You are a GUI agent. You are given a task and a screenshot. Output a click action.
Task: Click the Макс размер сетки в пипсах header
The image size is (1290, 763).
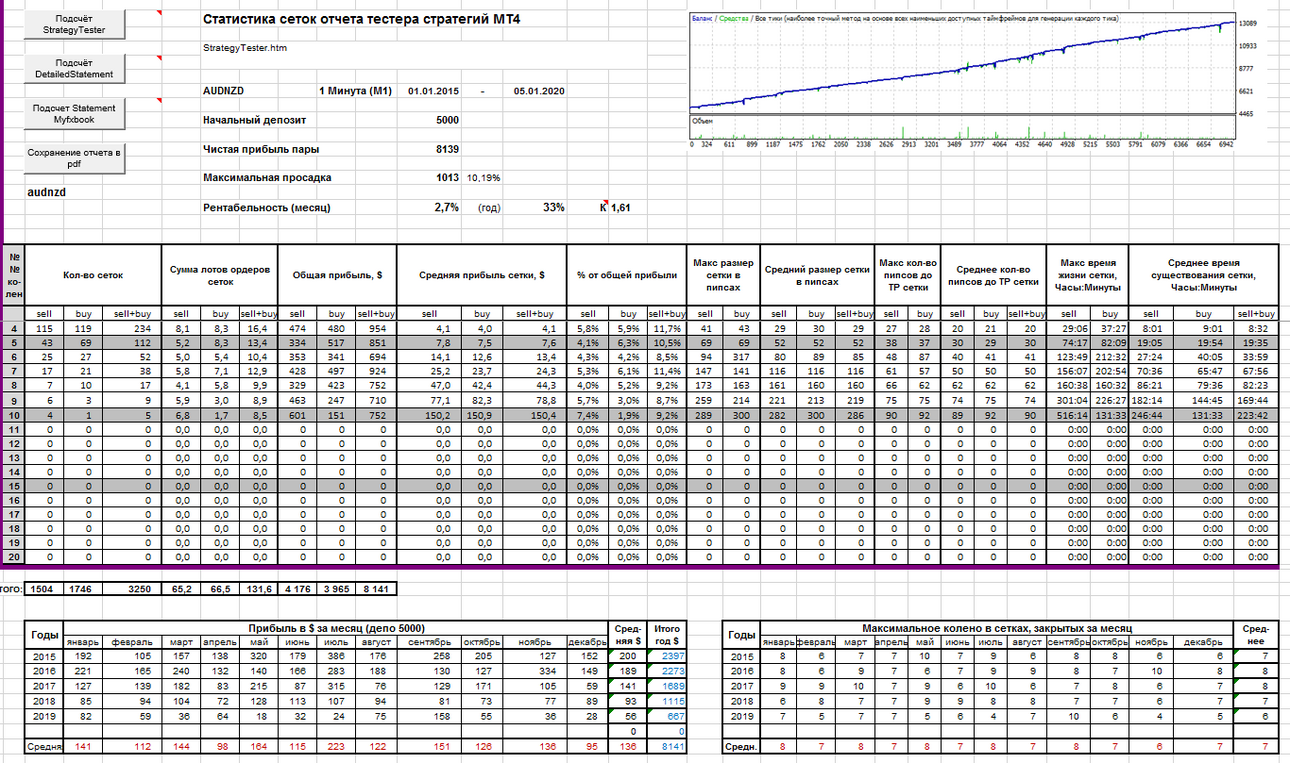[x=724, y=275]
